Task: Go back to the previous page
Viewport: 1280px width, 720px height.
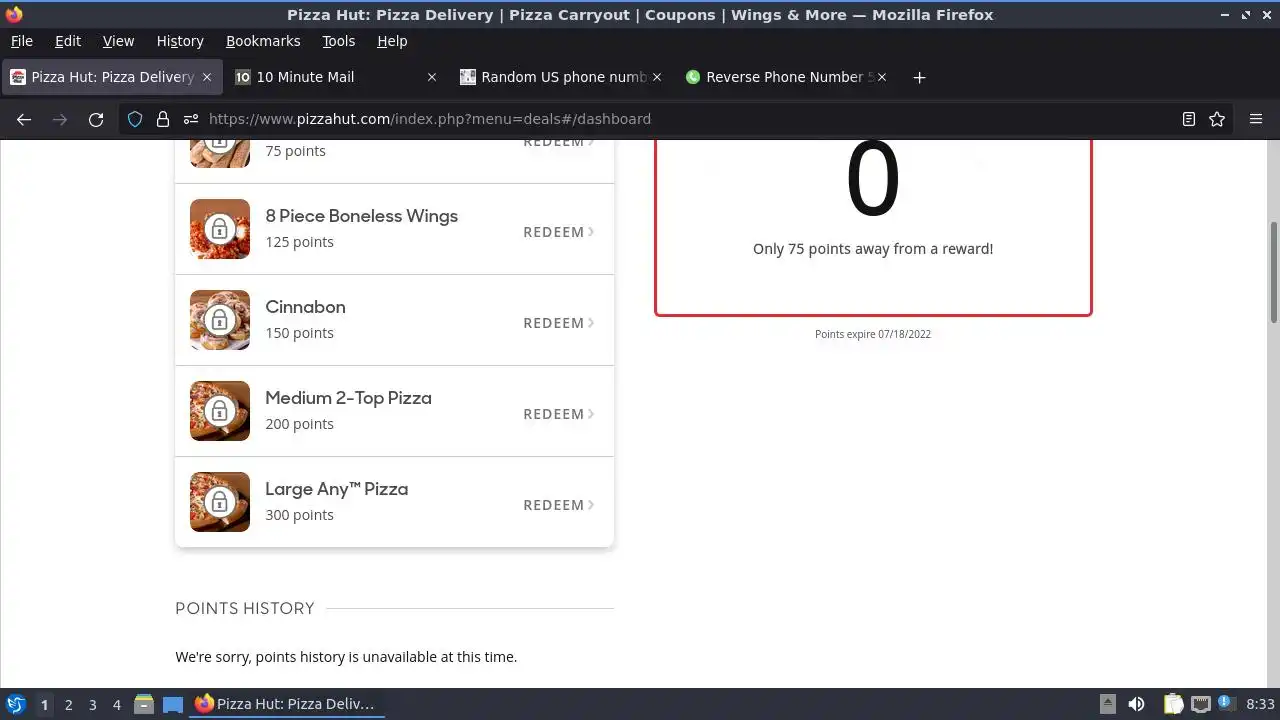Action: (24, 119)
